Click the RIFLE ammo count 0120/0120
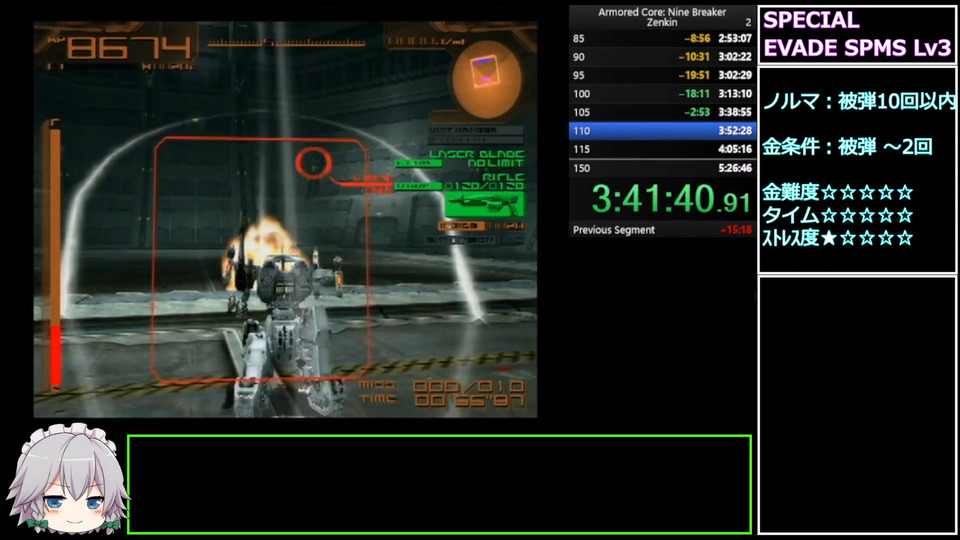 484,186
